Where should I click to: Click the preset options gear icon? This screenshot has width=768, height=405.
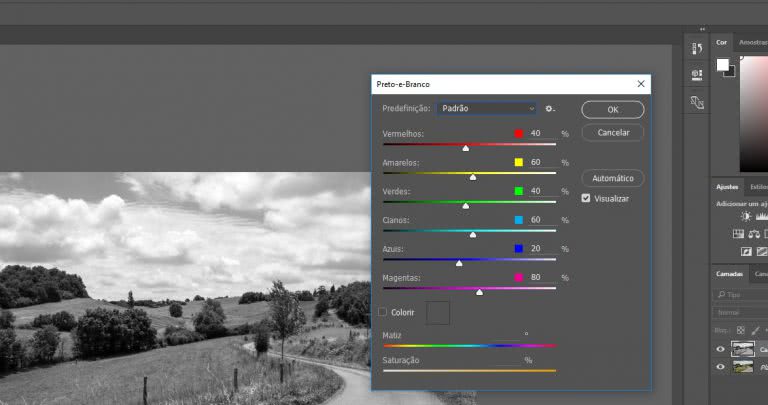(550, 109)
